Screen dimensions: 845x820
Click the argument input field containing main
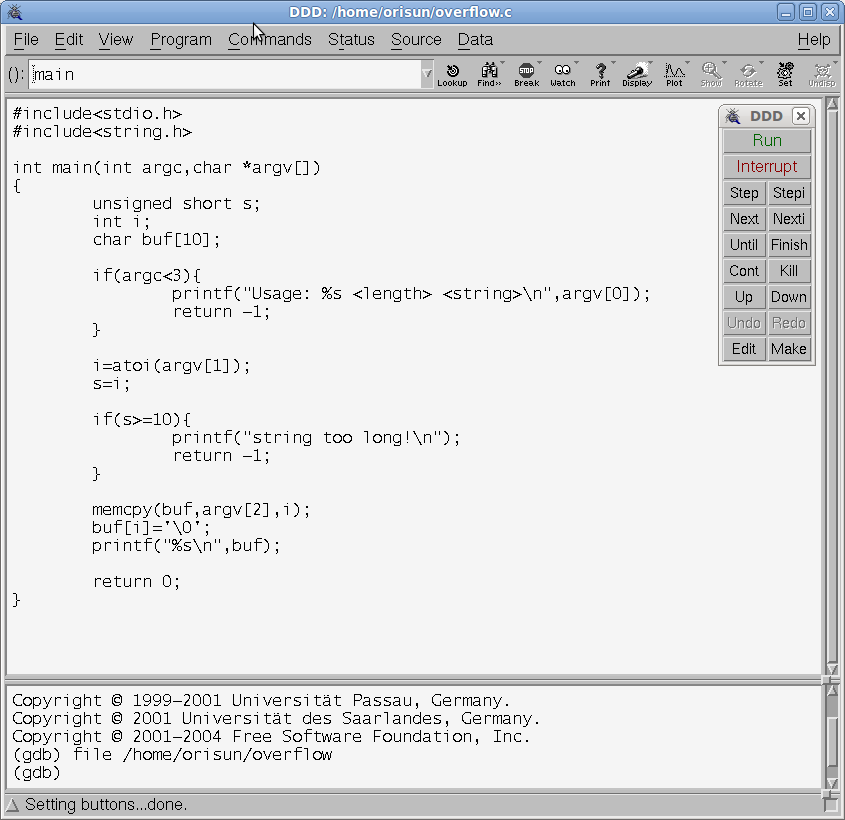point(224,74)
